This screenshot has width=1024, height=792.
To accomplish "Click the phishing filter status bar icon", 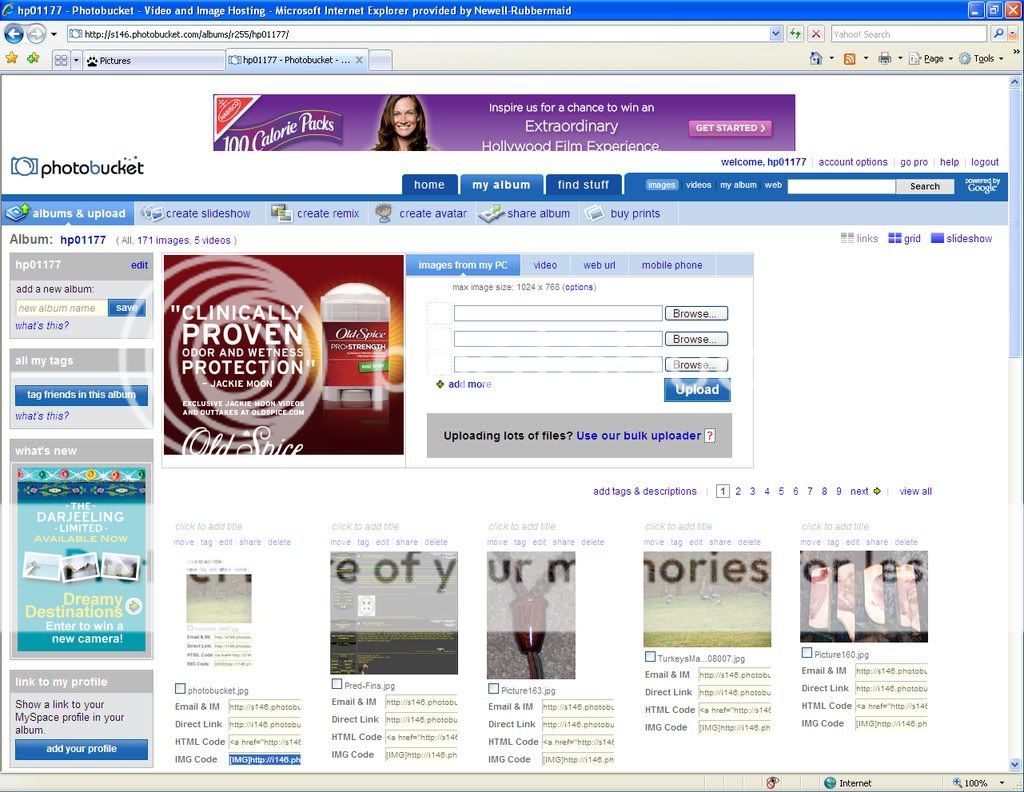I will tap(773, 782).
